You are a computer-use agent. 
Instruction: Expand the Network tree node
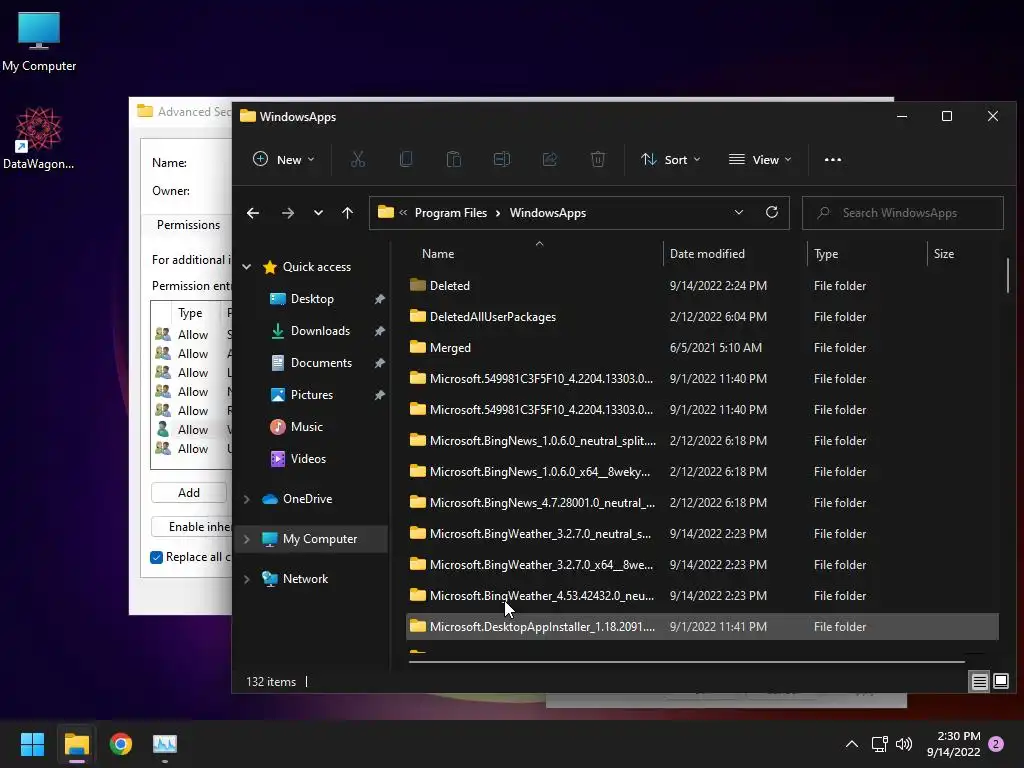pos(247,579)
